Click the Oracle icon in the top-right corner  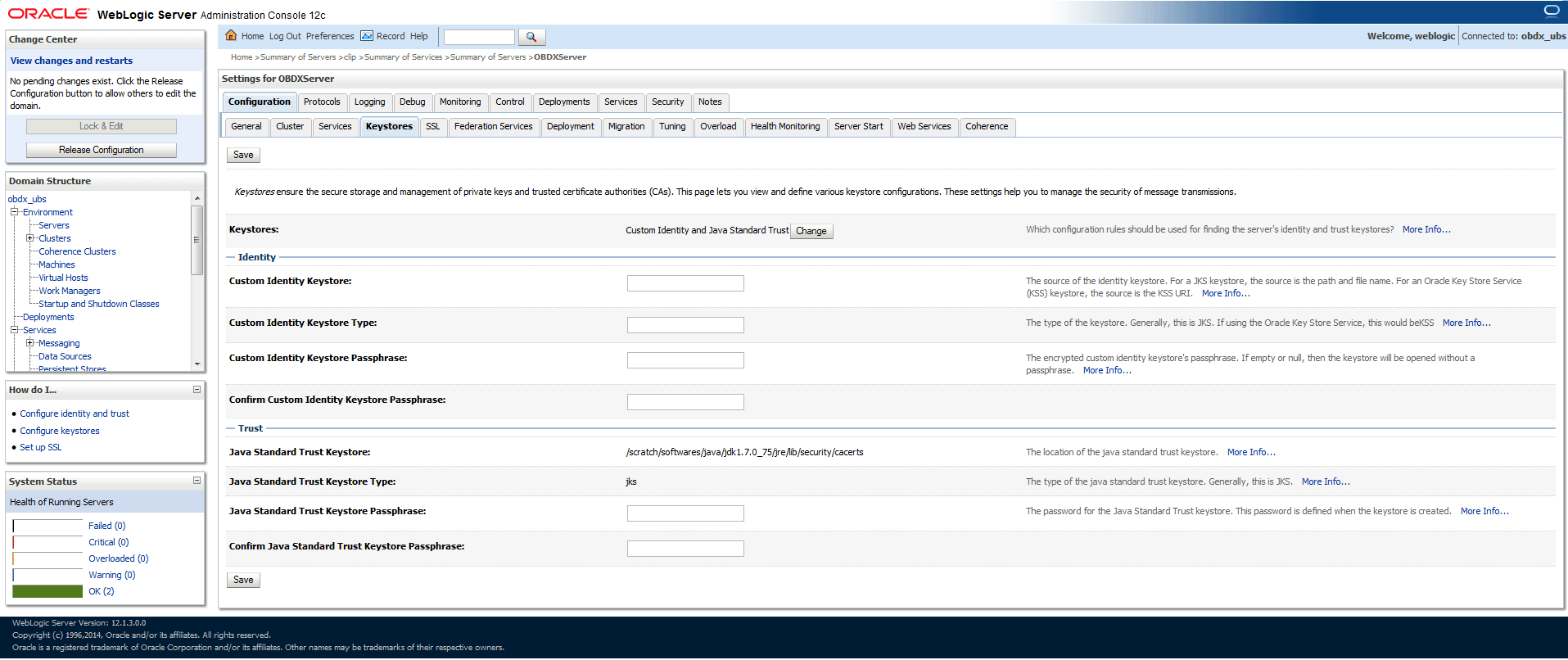[x=1551, y=11]
